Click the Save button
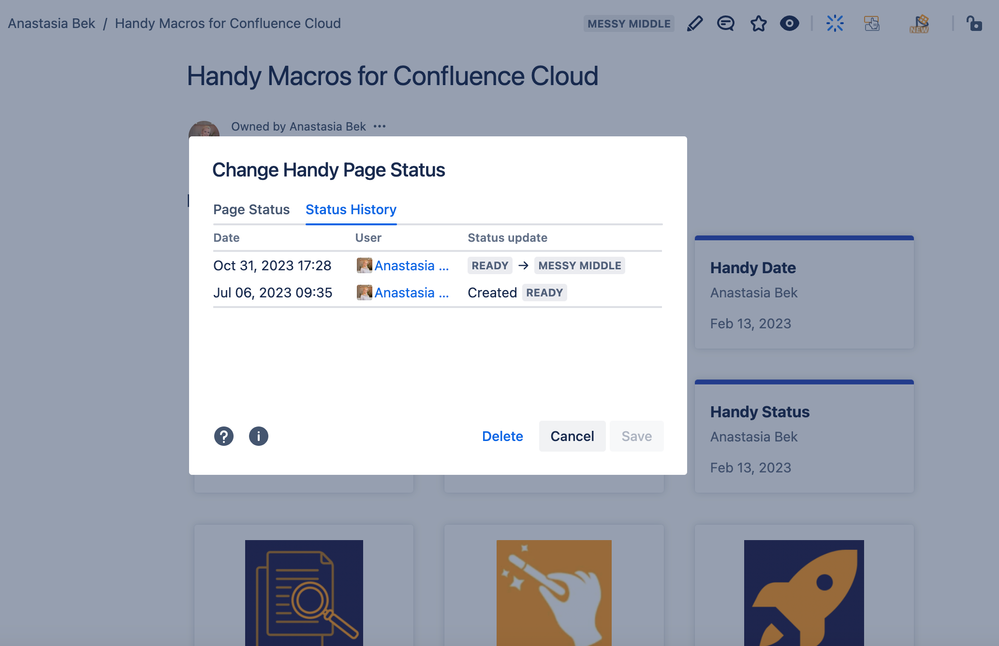This screenshot has height=646, width=999. pos(636,436)
